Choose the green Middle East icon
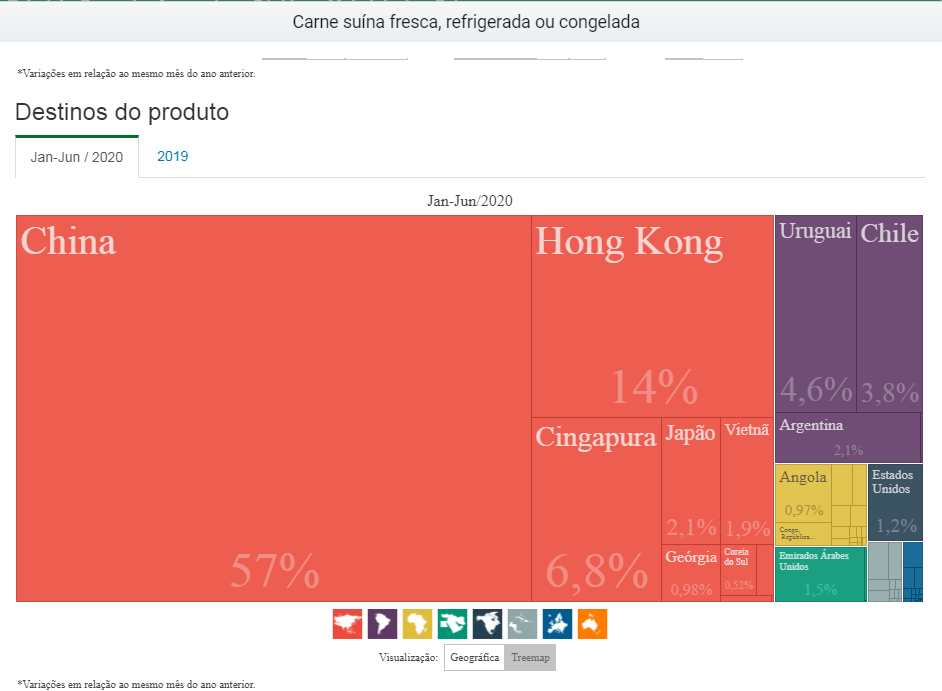 [453, 624]
